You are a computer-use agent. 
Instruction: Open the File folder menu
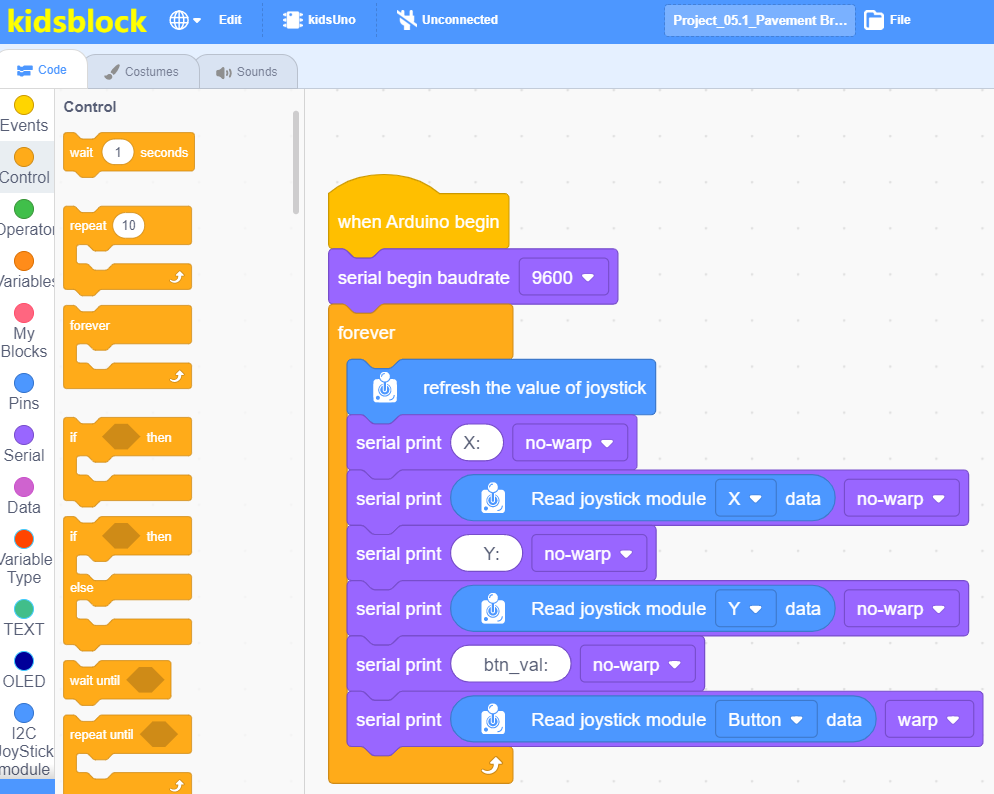888,20
